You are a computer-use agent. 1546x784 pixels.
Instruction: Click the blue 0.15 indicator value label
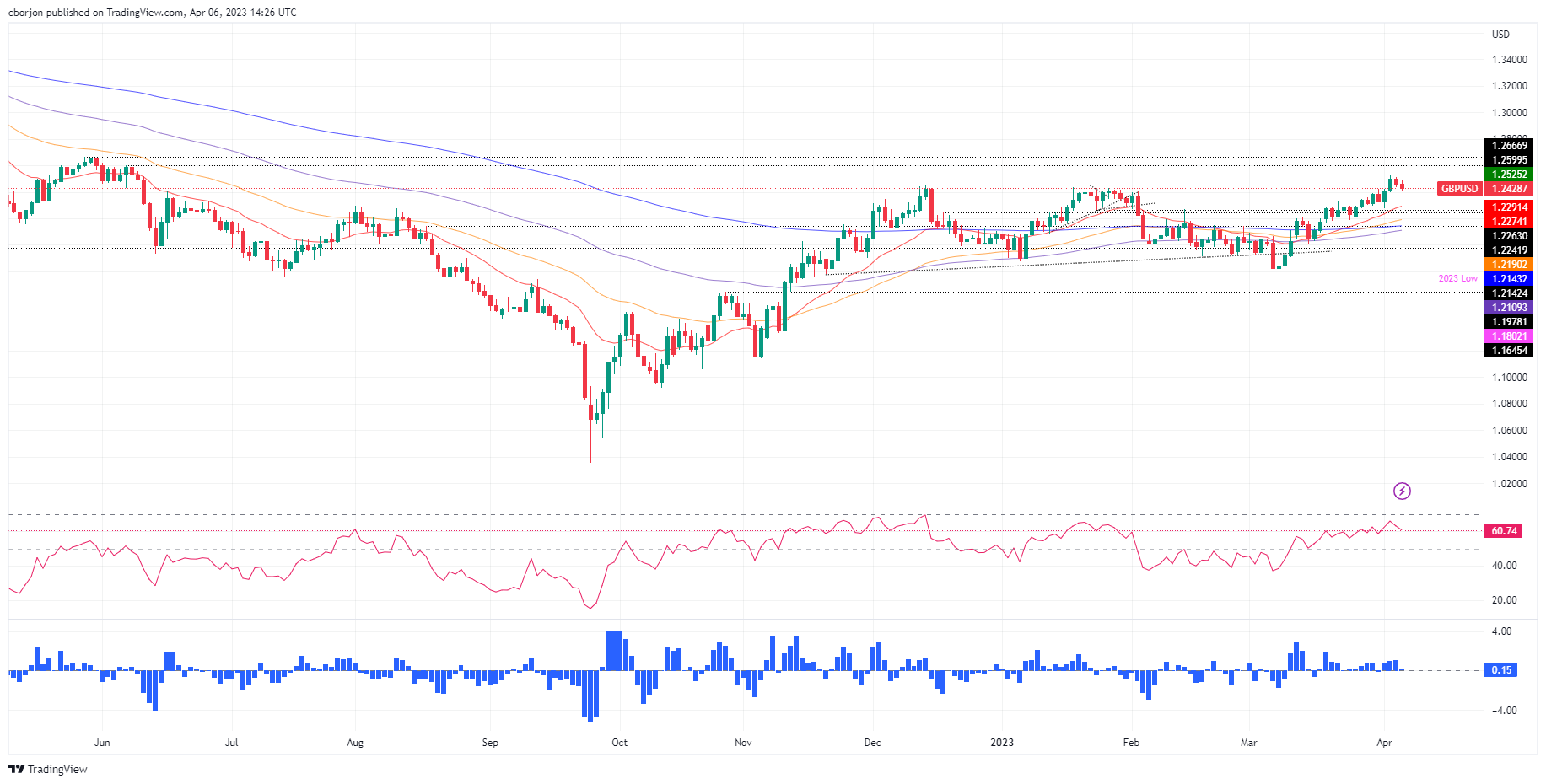pyautogui.click(x=1501, y=670)
